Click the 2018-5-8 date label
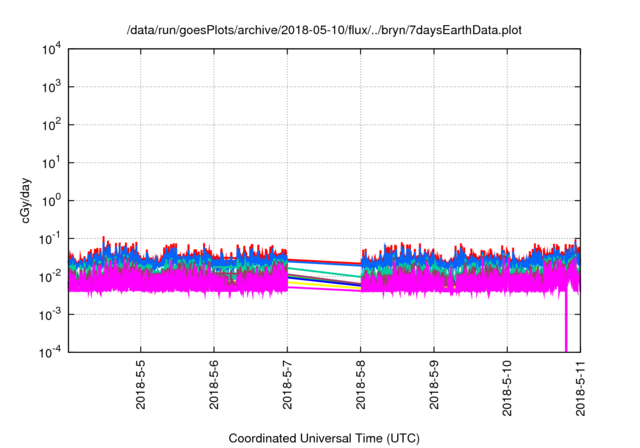Viewport: 640px width, 448px height. click(x=360, y=384)
